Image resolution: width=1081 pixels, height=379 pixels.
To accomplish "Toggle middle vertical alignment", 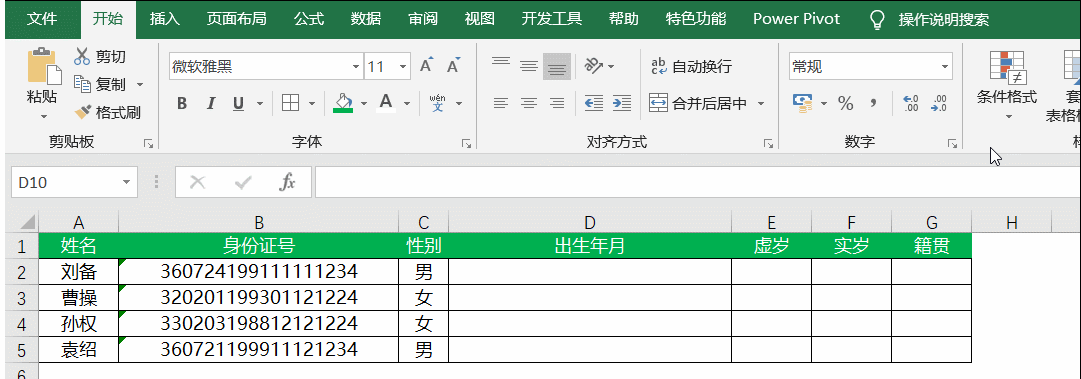I will point(529,66).
